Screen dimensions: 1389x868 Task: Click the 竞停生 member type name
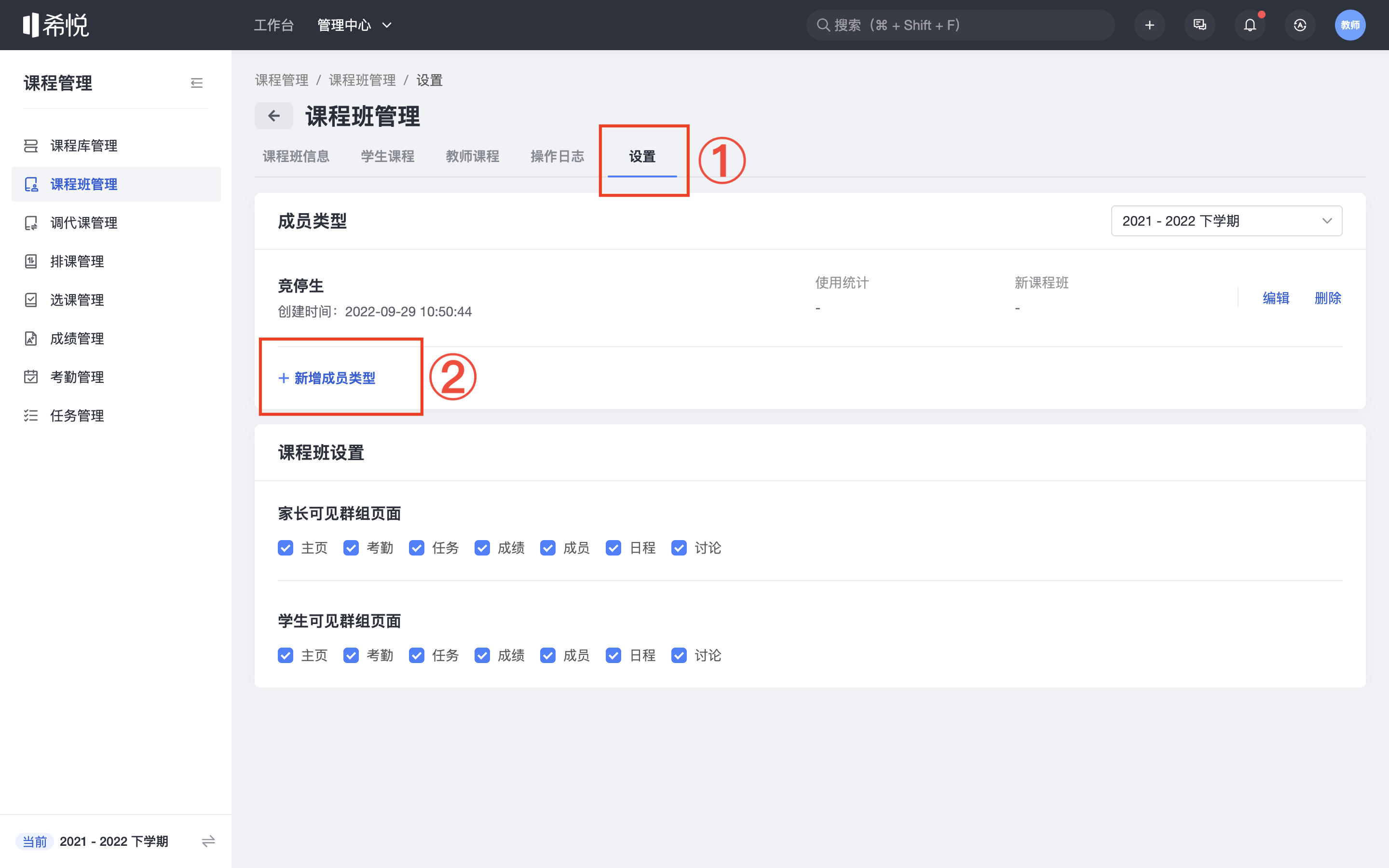[x=301, y=285]
